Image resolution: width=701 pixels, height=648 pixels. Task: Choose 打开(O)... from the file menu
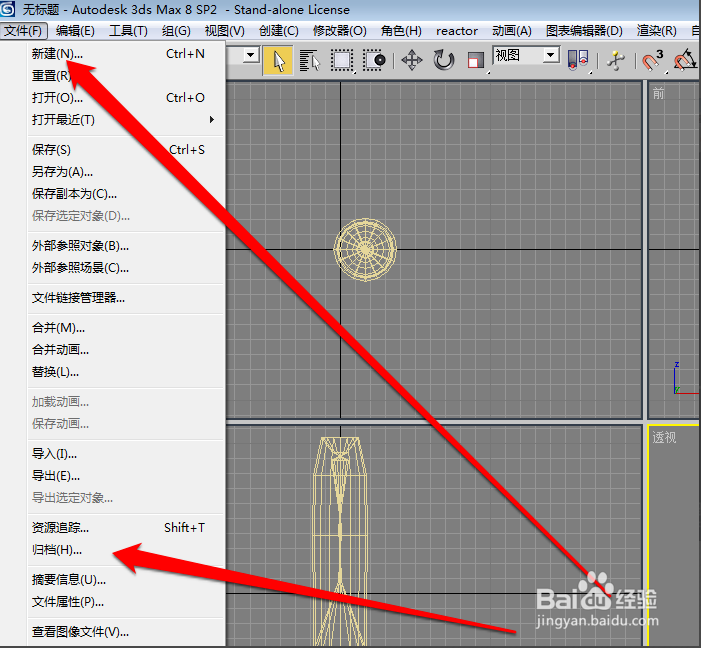126,97
